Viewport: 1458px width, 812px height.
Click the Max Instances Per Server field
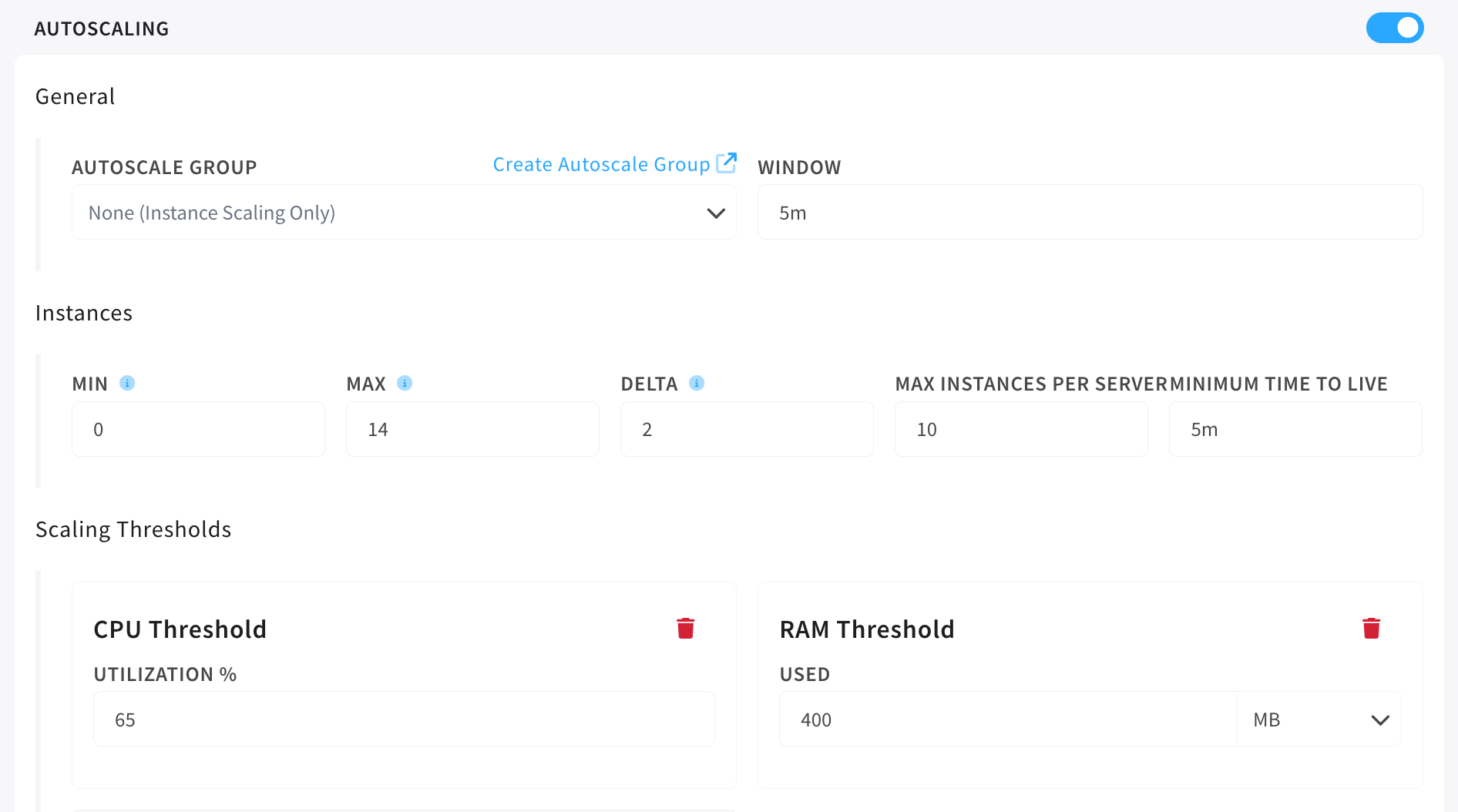click(x=1021, y=430)
